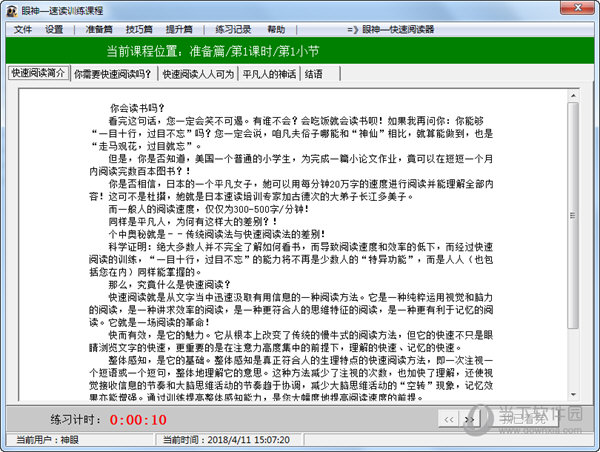Click the line 那么,究竟什么是快速阅读?
Screen dimensions: 600x452
[170, 285]
